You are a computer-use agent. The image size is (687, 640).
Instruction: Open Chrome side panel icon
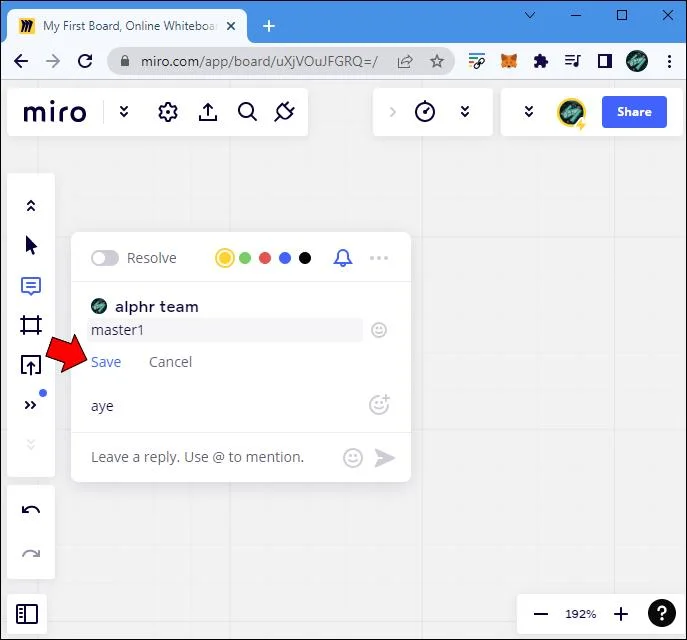[x=605, y=61]
